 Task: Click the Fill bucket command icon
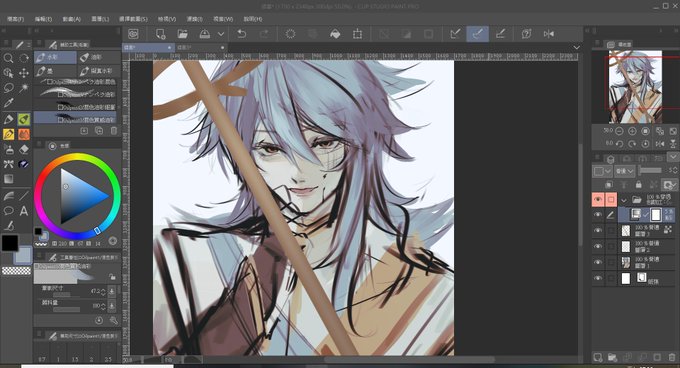[335, 34]
